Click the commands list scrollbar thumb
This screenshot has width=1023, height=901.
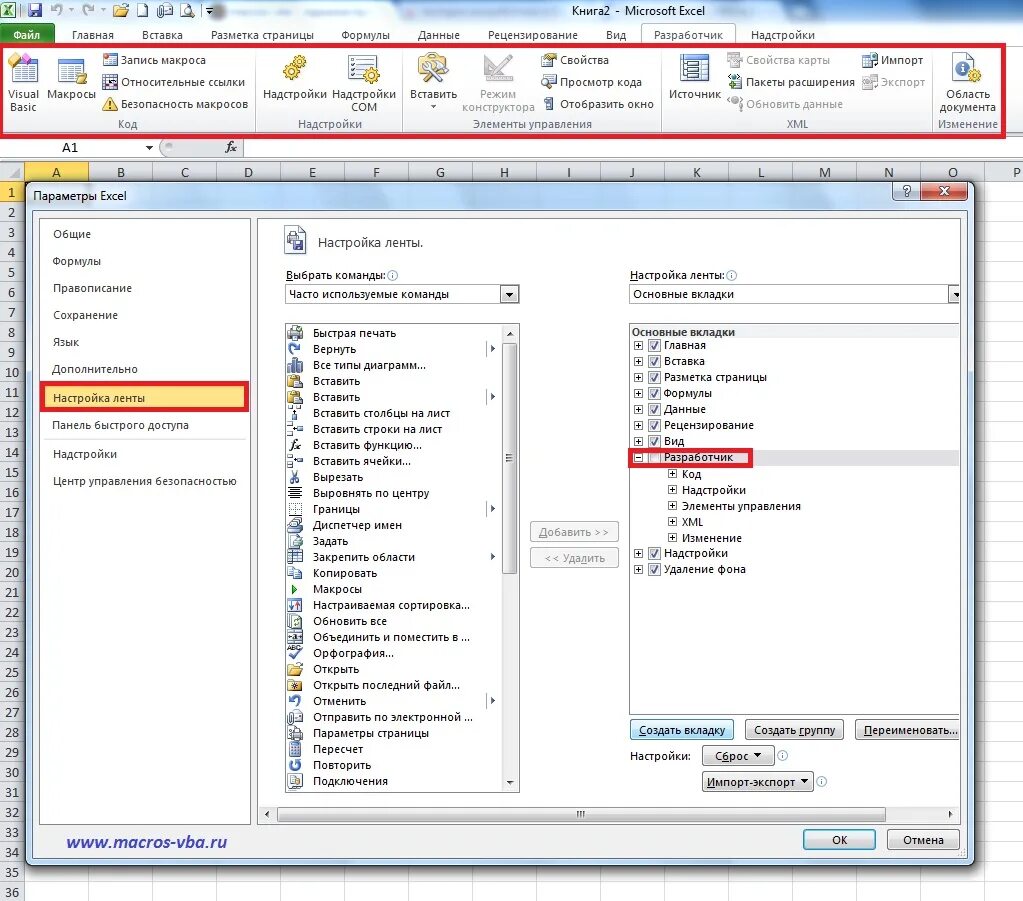[x=510, y=458]
